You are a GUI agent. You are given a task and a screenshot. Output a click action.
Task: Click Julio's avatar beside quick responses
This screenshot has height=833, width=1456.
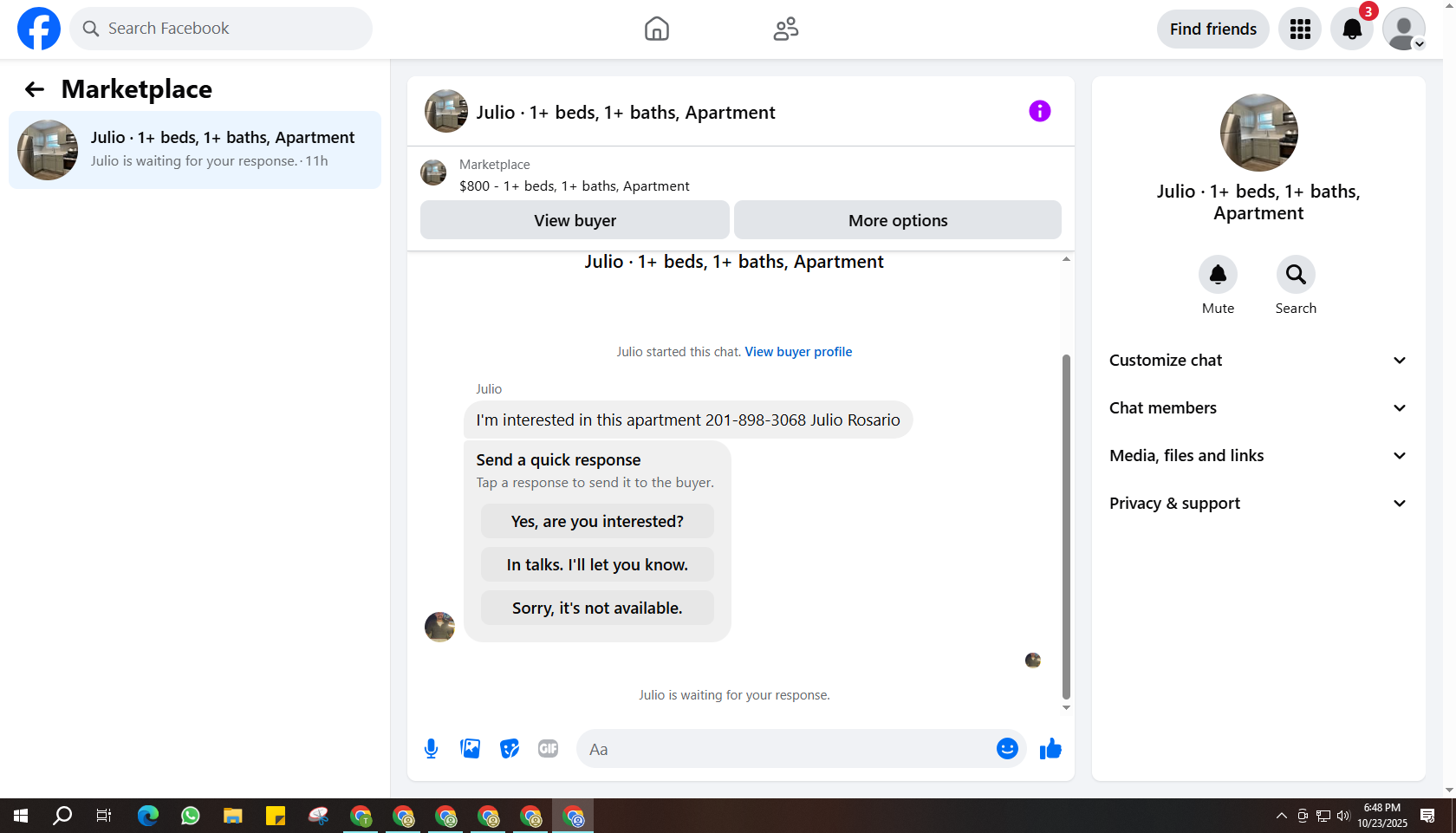point(439,627)
